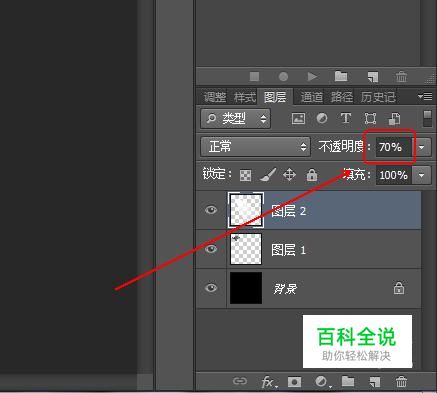Create a new layer icon

click(x=374, y=382)
